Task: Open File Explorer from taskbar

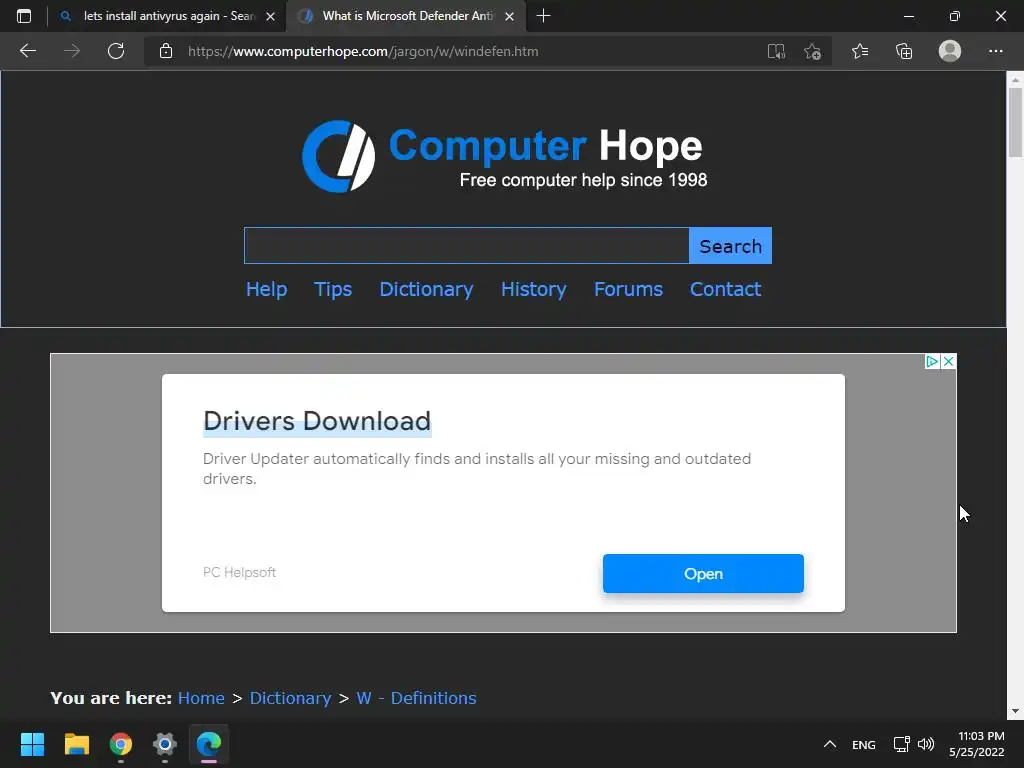Action: tap(76, 744)
